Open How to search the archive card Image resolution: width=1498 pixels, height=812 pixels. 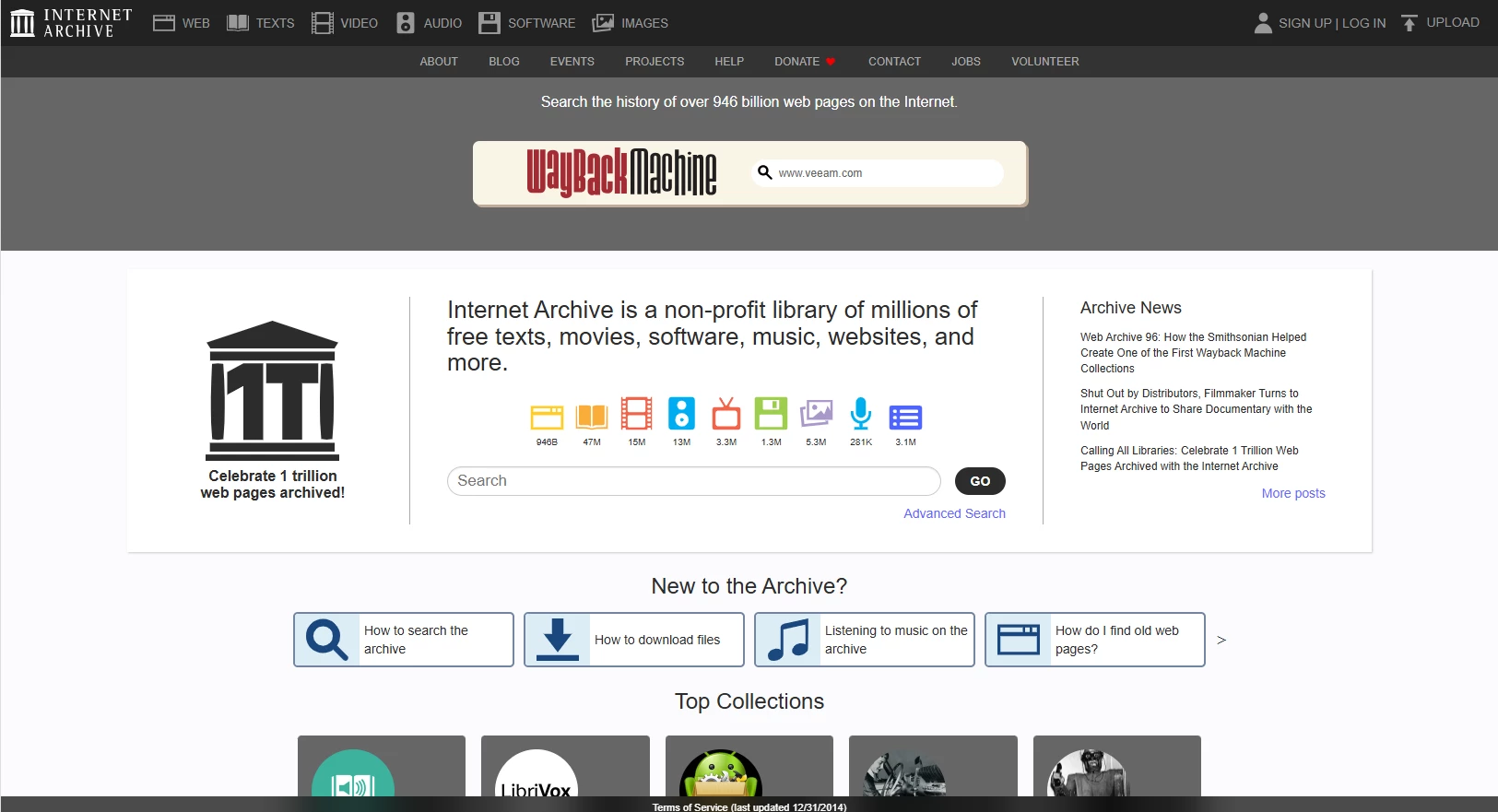coord(404,640)
